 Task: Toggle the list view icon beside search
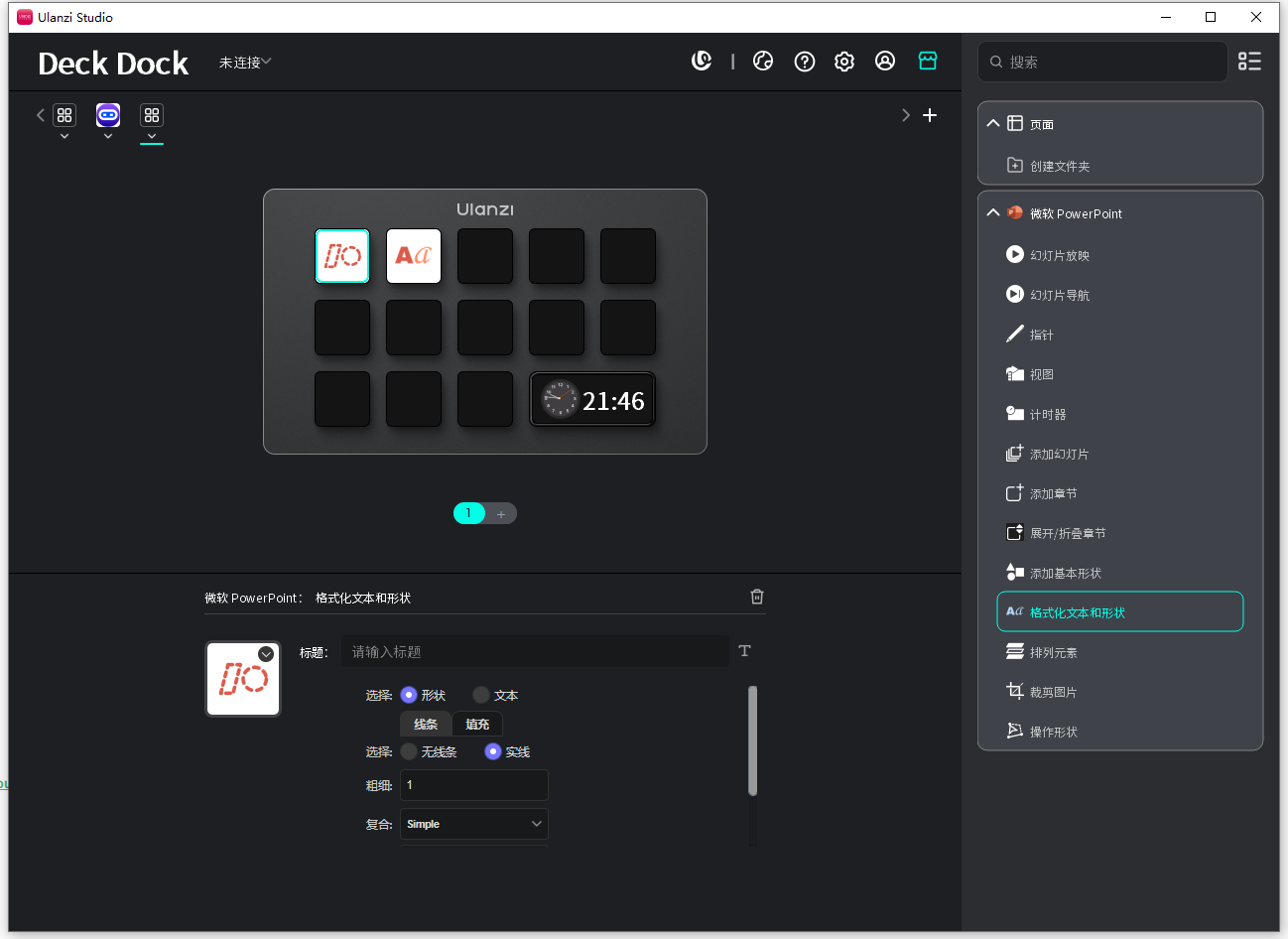tap(1249, 62)
